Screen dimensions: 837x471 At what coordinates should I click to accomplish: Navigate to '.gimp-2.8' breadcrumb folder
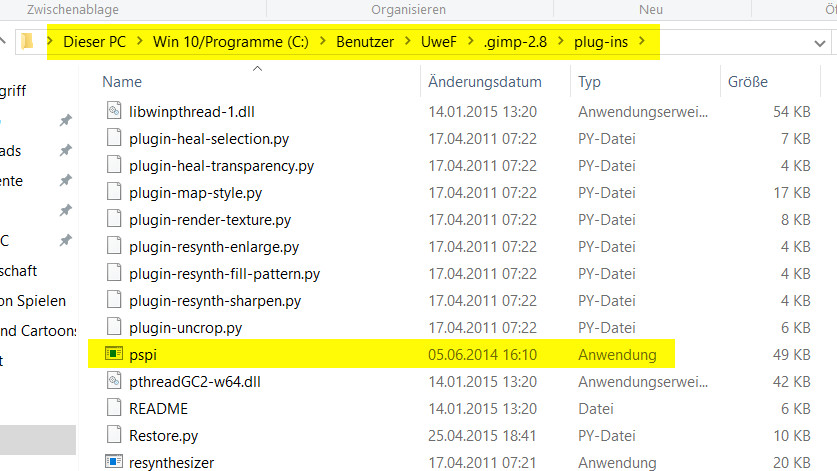pyautogui.click(x=515, y=42)
